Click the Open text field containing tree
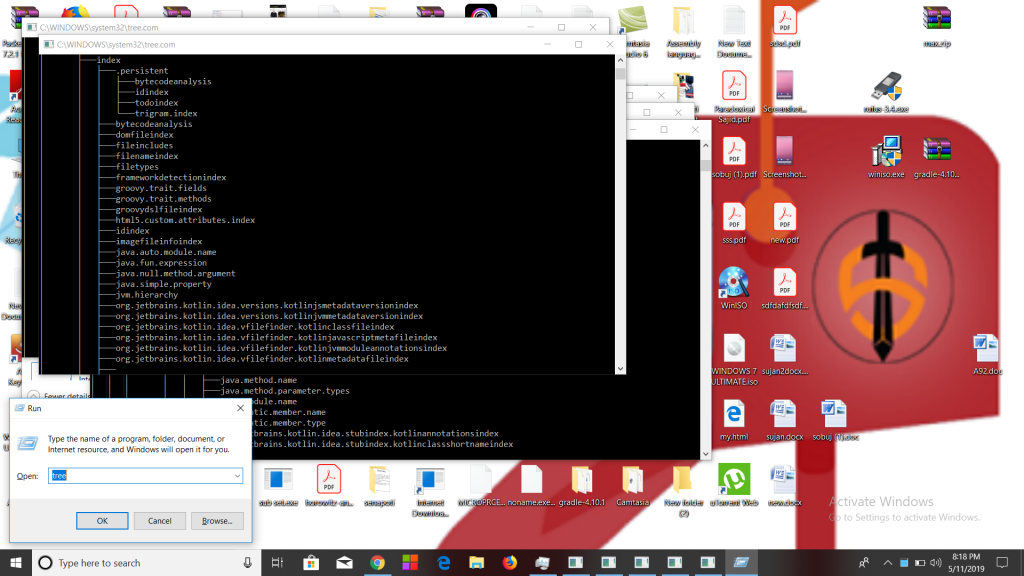The height and width of the screenshot is (576, 1024). (140, 476)
